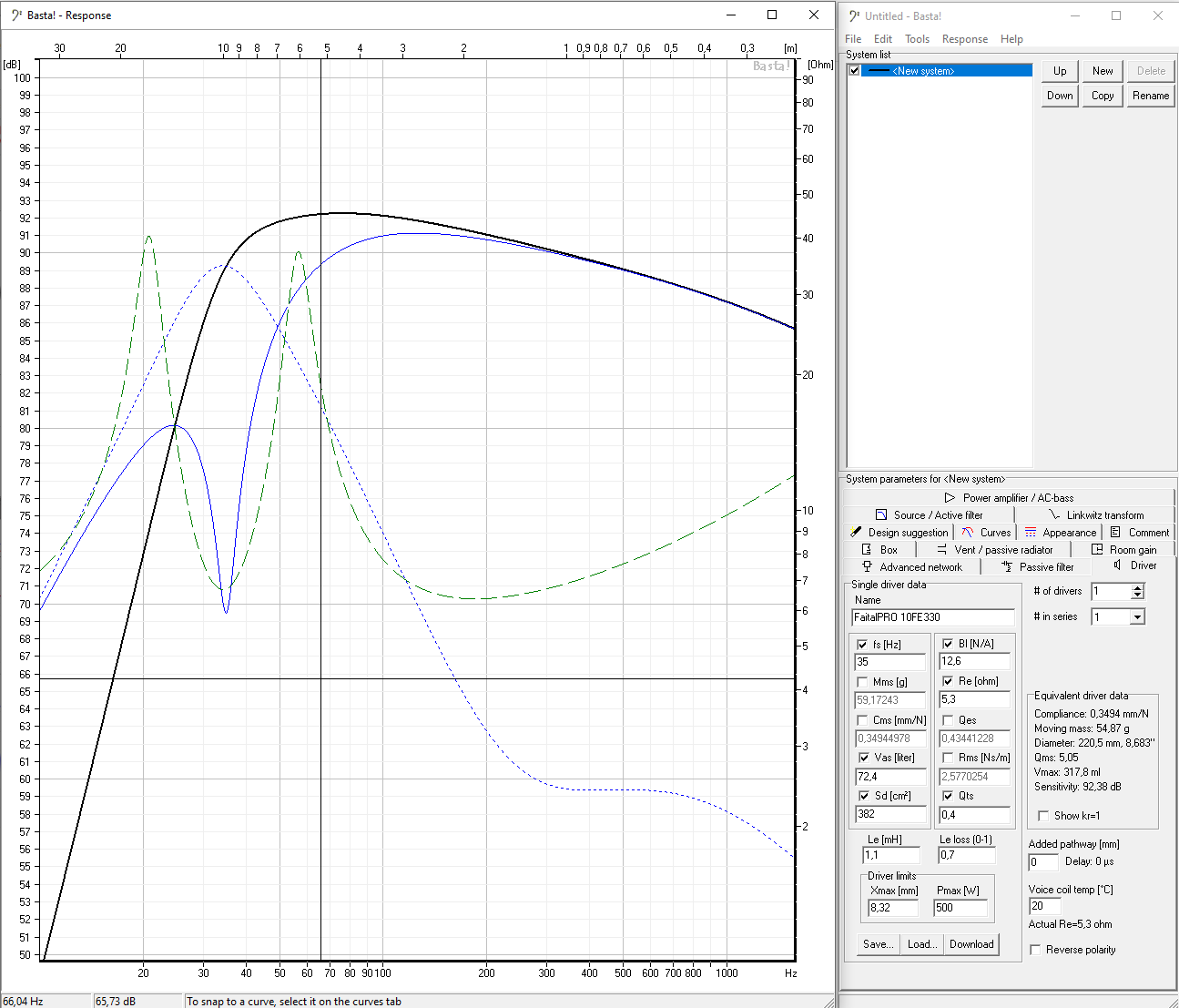This screenshot has height=1008, width=1179.
Task: Open the Room gain tab
Action: click(x=1123, y=550)
